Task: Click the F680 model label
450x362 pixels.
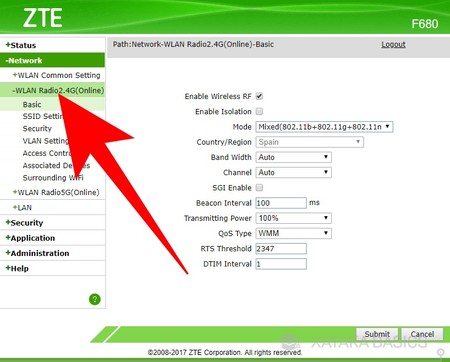Action: click(425, 24)
